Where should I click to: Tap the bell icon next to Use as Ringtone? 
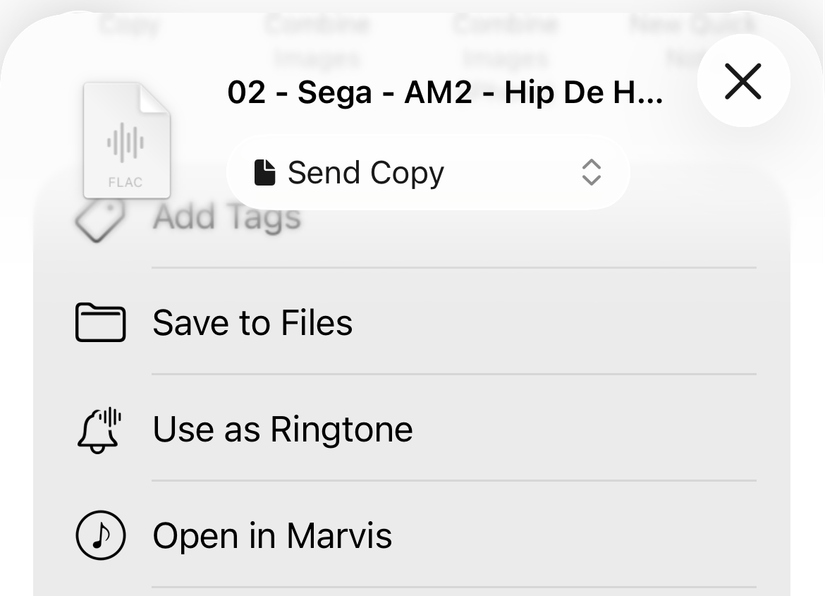[x=100, y=428]
